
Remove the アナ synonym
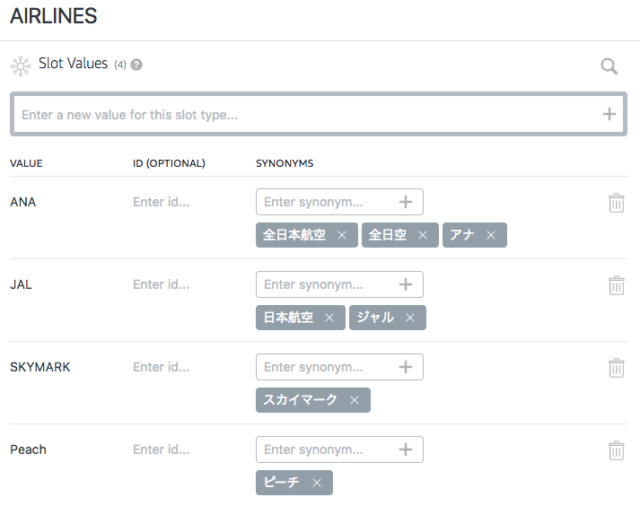tap(491, 235)
